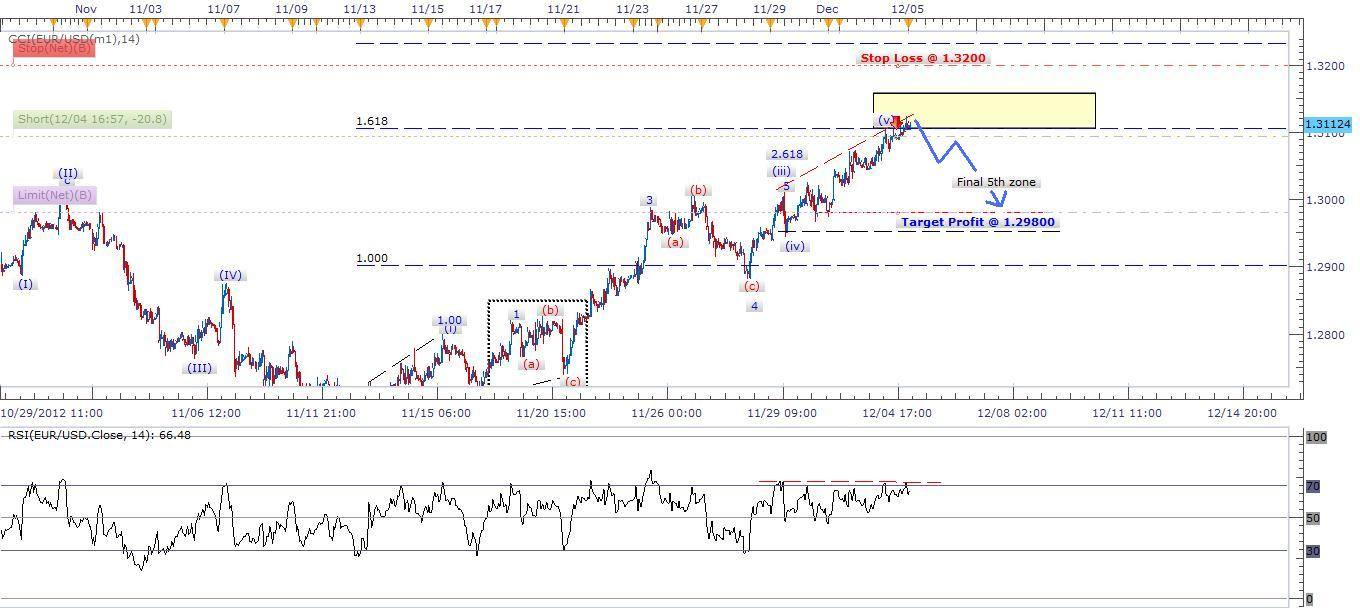This screenshot has height=608, width=1360.
Task: Click the Final 5th zone annotation
Action: 996,182
